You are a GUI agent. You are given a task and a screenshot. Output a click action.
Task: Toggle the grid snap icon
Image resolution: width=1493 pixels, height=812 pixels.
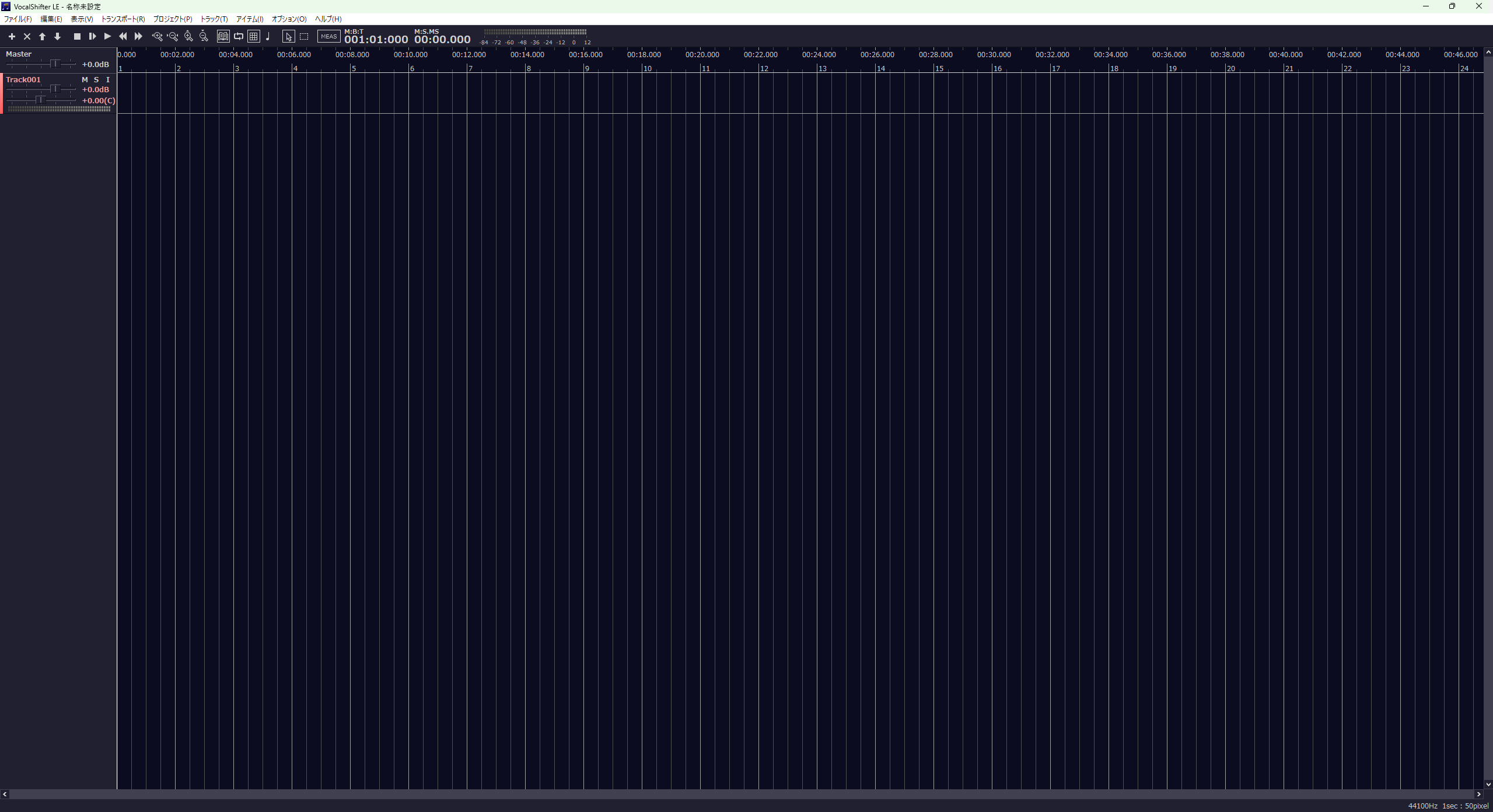[254, 36]
